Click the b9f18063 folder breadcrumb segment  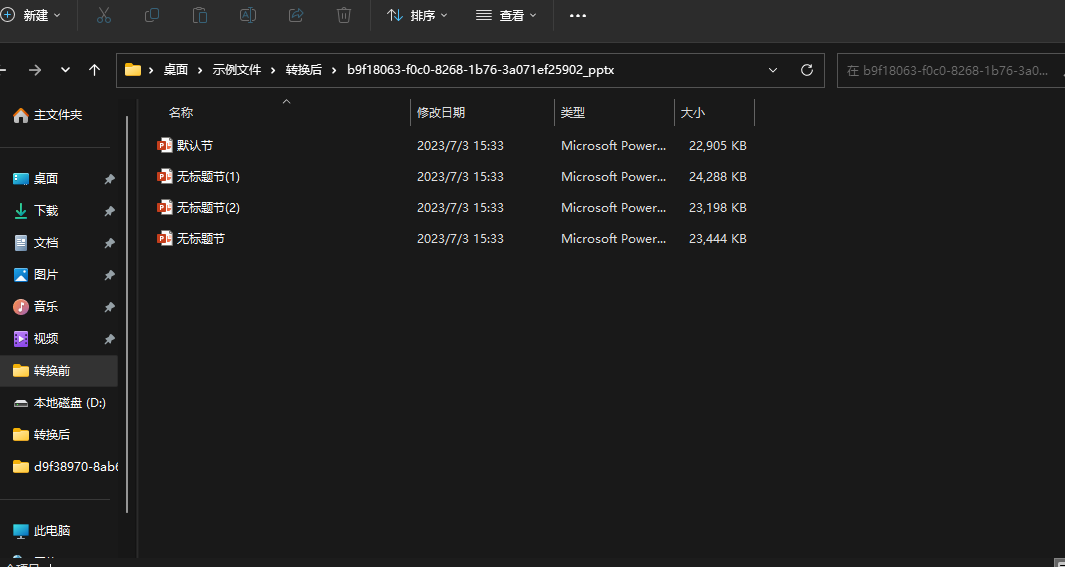(x=480, y=70)
